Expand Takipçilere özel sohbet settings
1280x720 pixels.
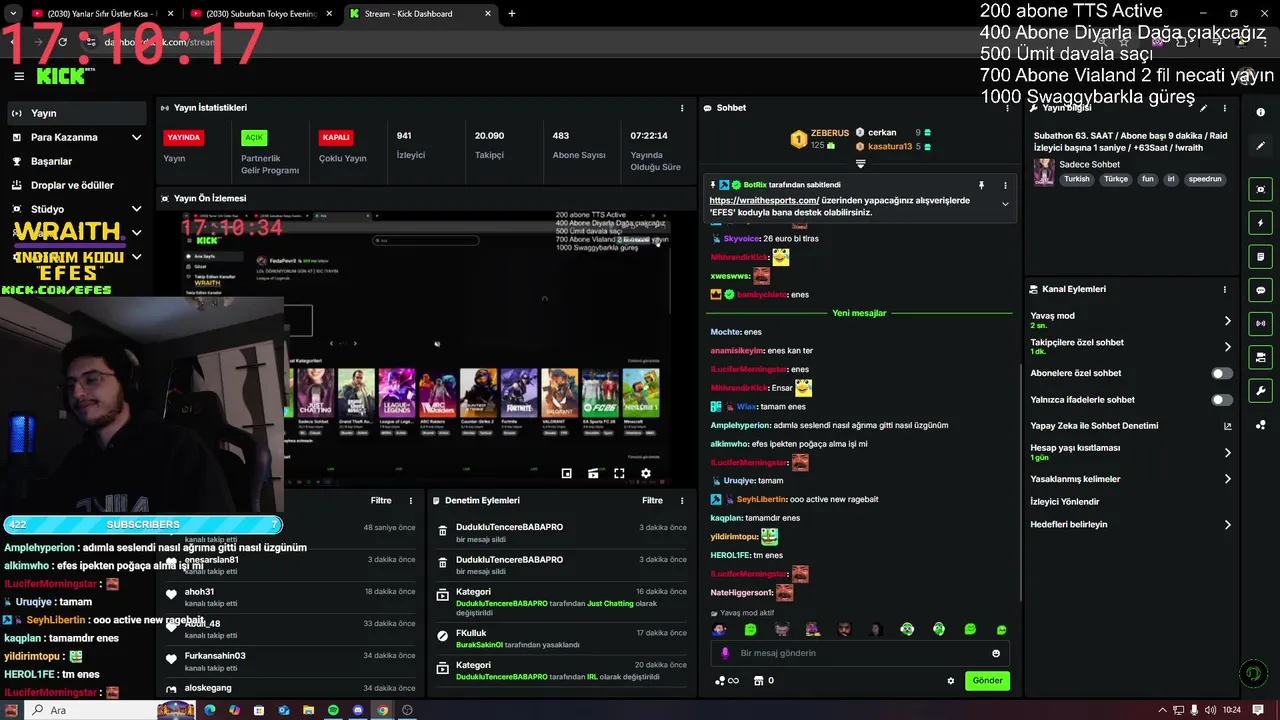tap(1227, 347)
